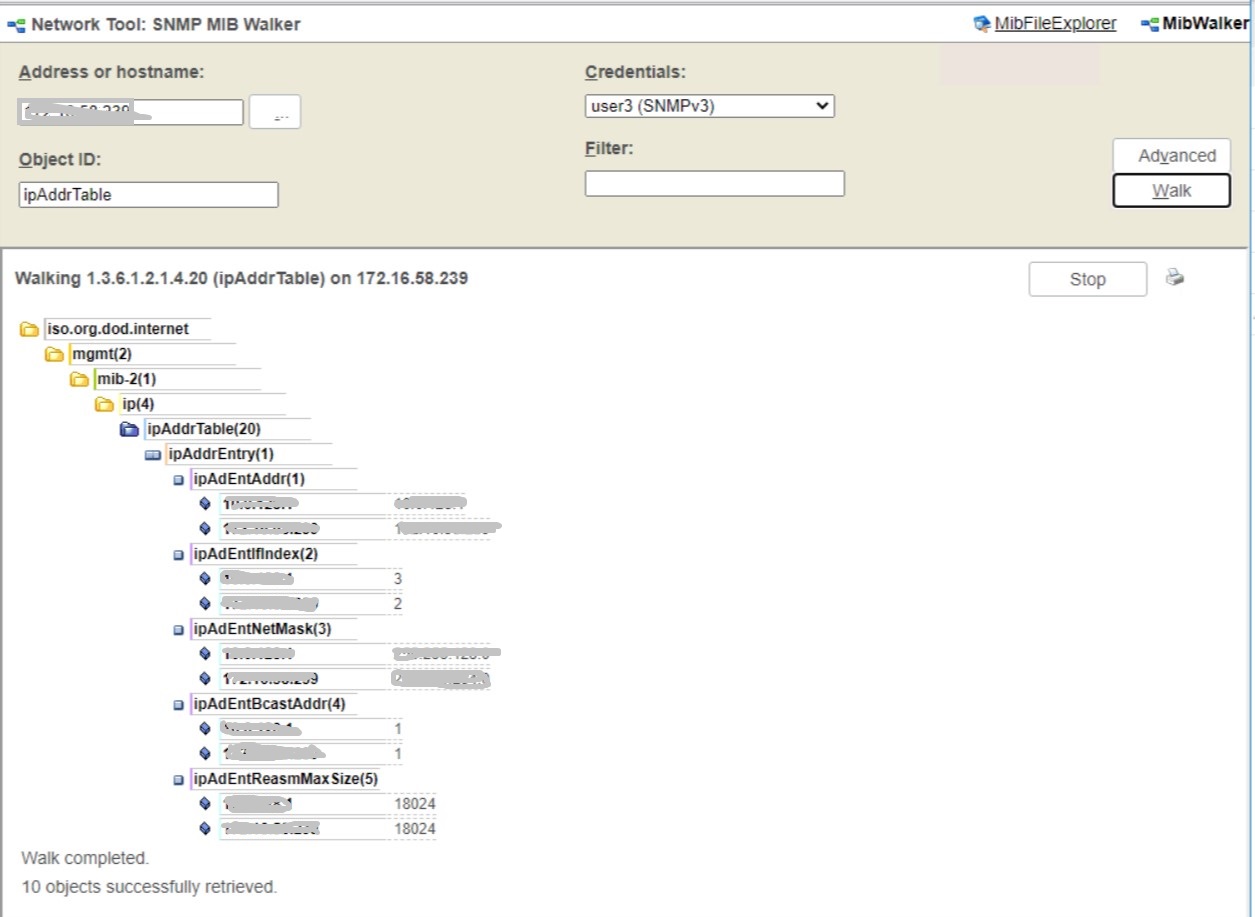Click inside the Filter input field
Image resolution: width=1255 pixels, height=917 pixels.
click(713, 183)
